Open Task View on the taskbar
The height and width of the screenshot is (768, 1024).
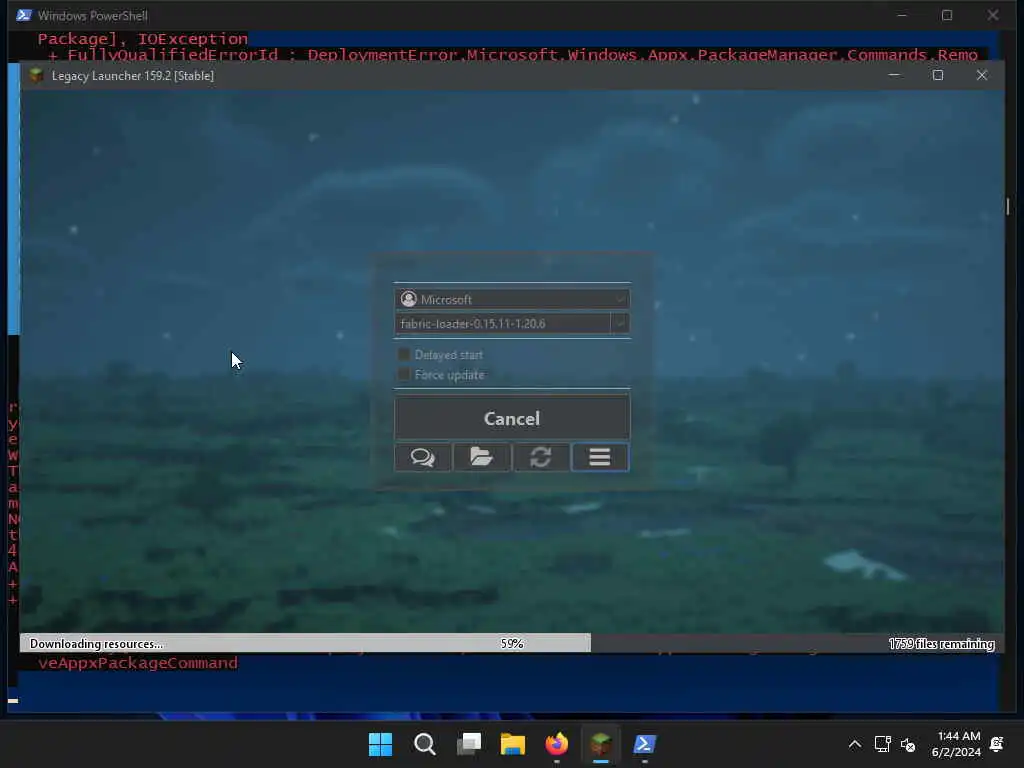(469, 744)
